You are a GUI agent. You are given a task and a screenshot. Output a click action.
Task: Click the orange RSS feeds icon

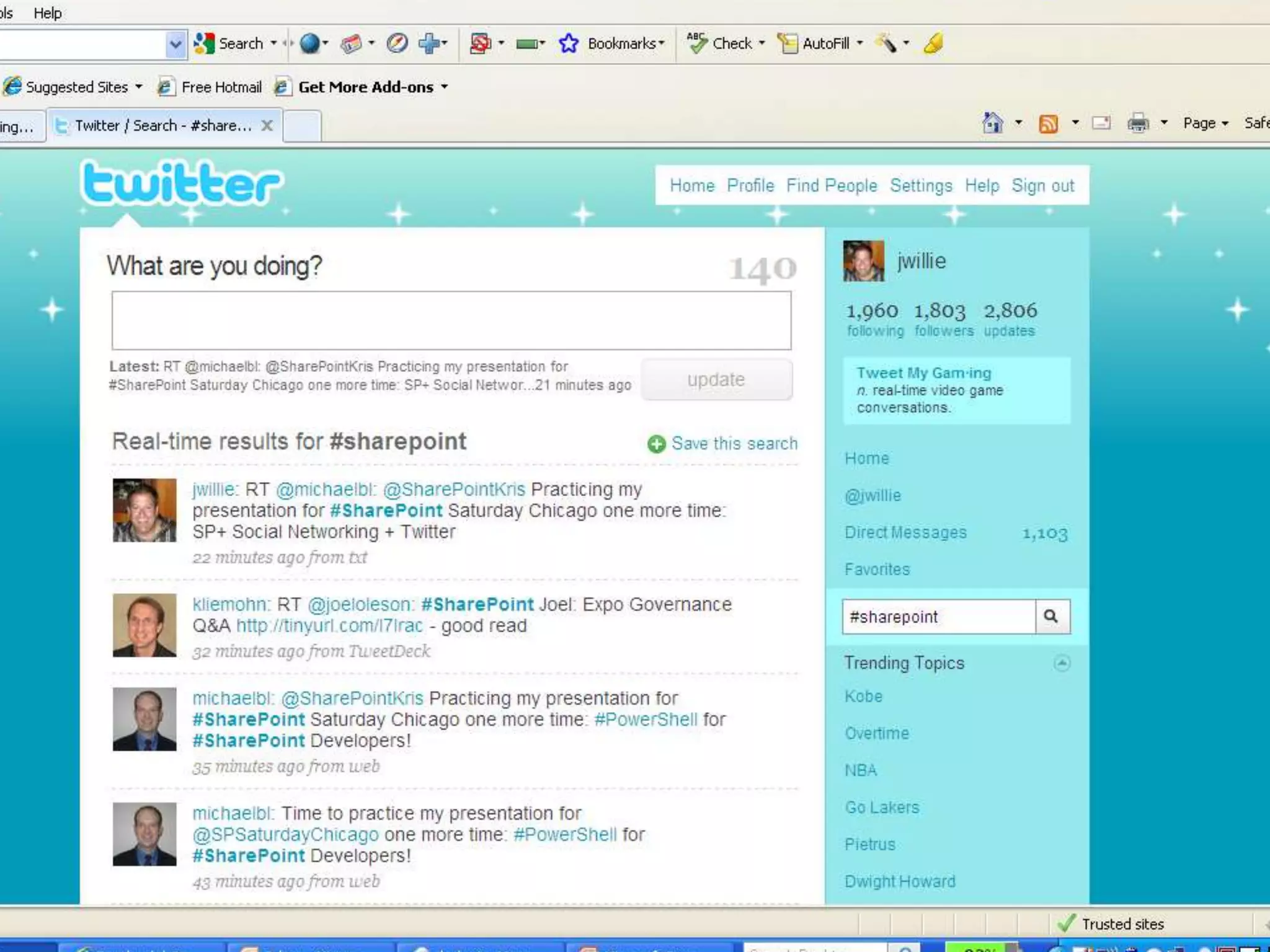(1048, 123)
